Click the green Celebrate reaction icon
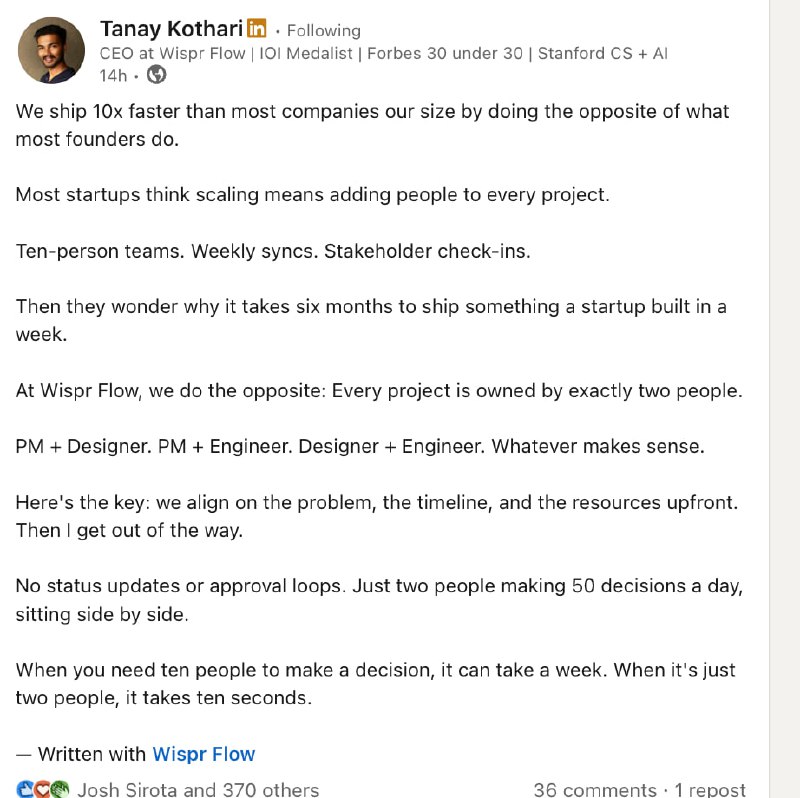 click(x=59, y=789)
